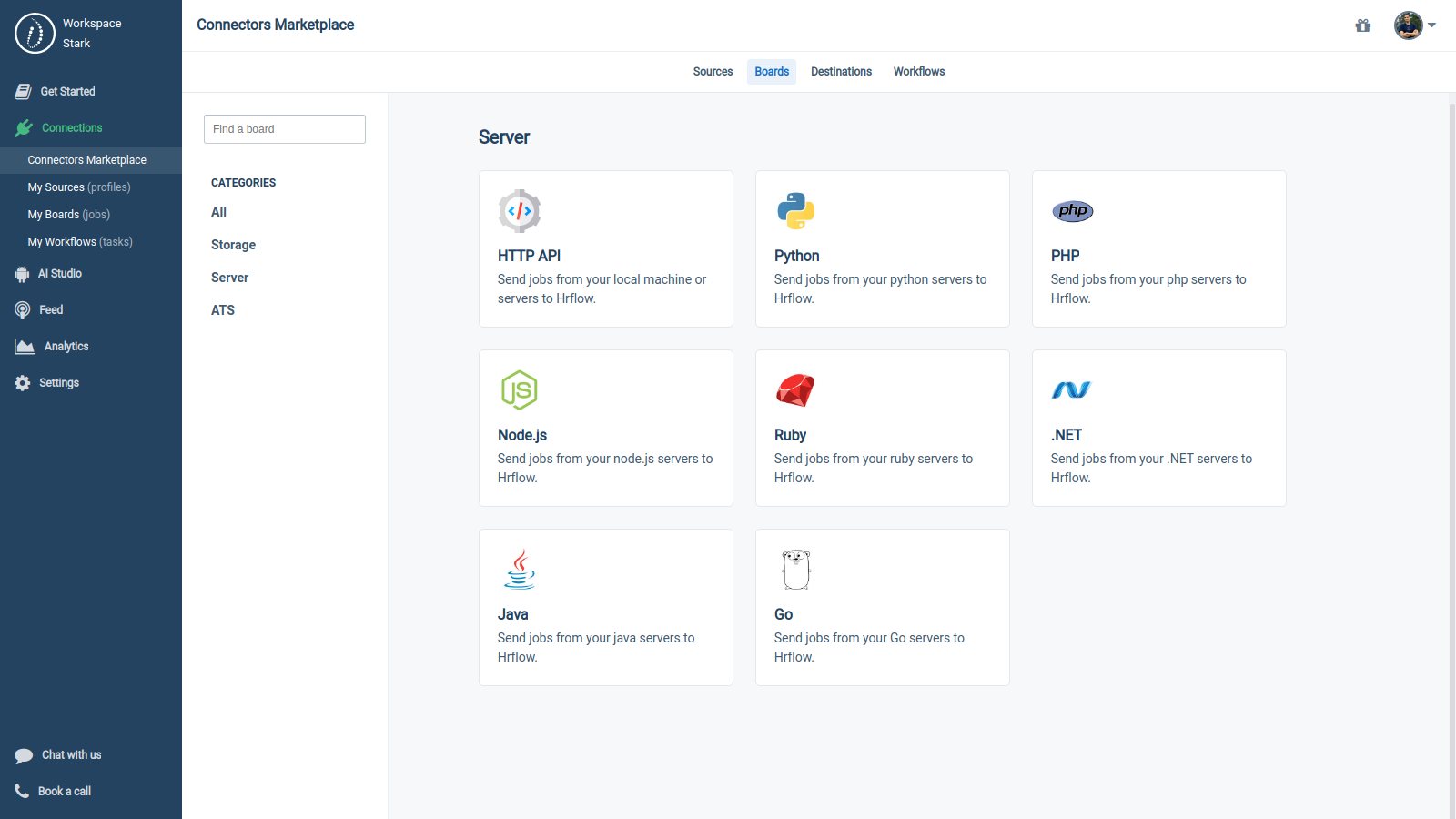Click the Book a call phone icon

coord(22,791)
